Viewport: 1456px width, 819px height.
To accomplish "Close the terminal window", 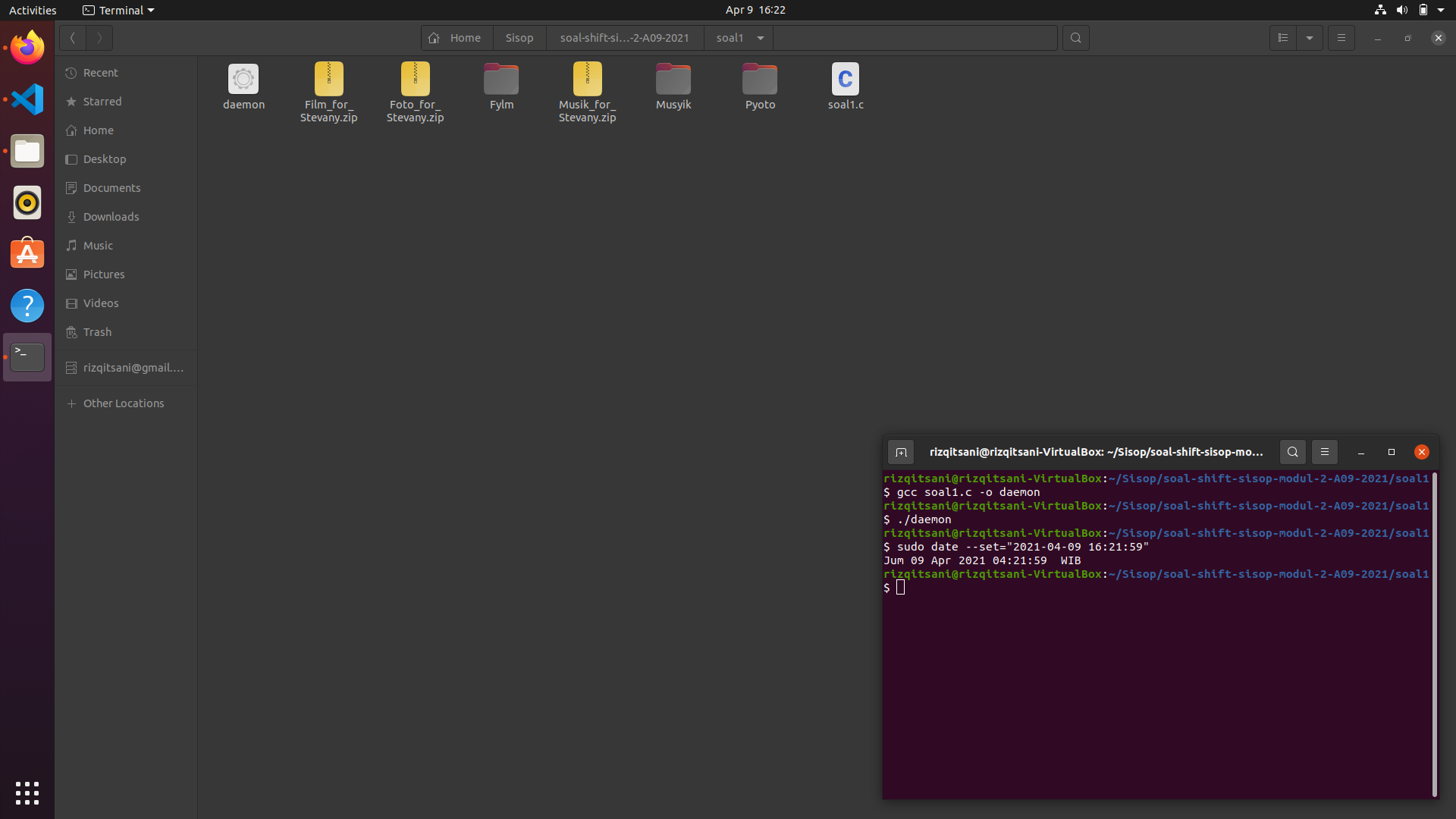I will [x=1422, y=452].
